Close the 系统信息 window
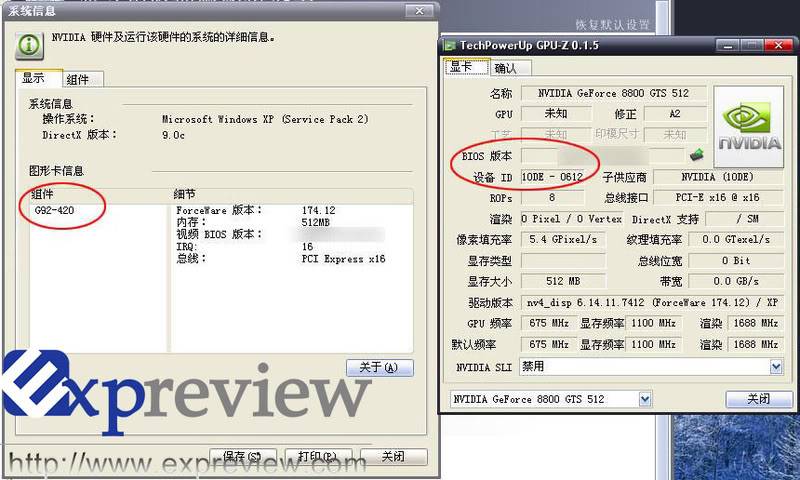Screen dimensions: 800x480 (419, 11)
